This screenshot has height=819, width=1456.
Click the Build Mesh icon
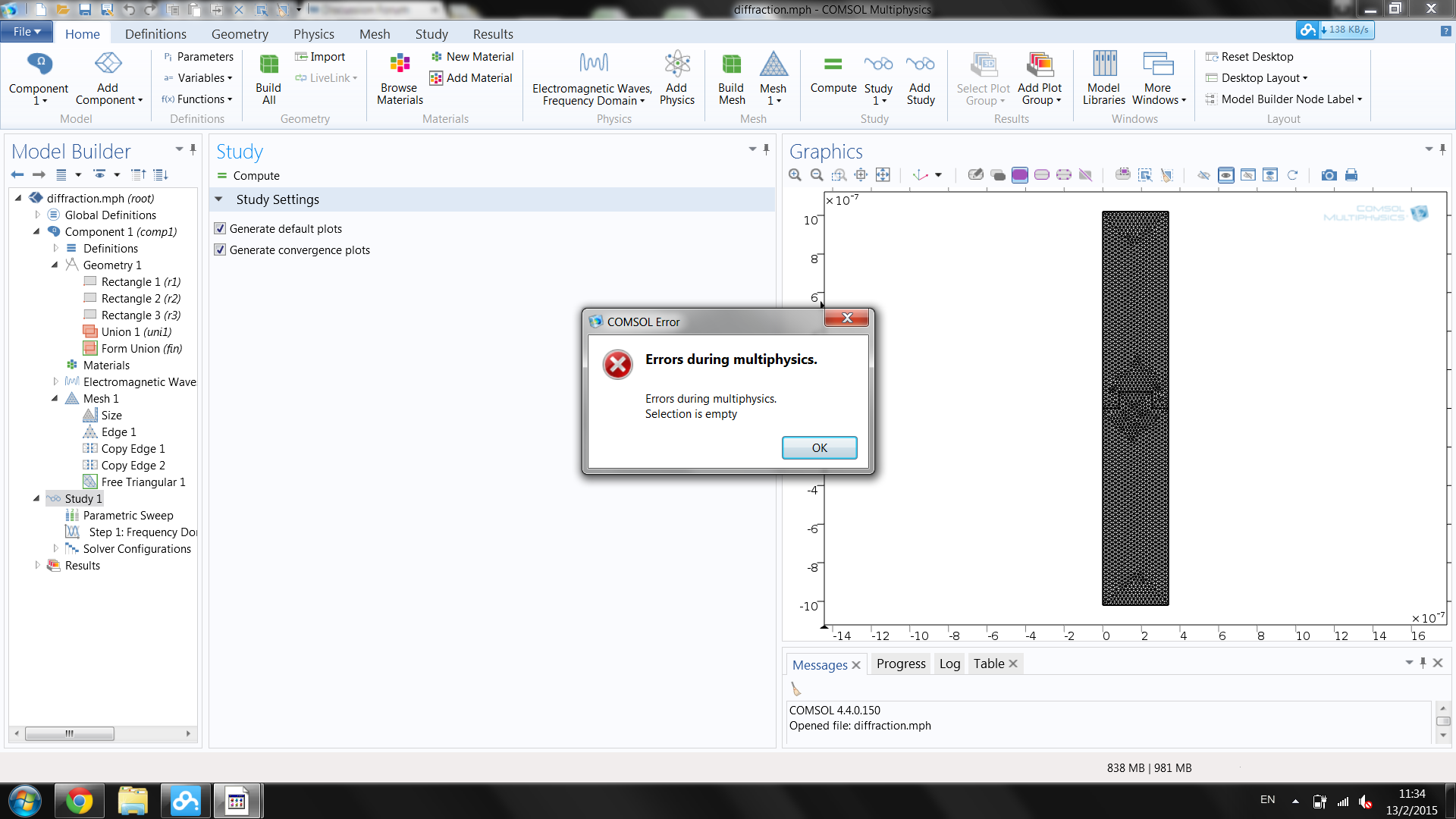coord(731,65)
